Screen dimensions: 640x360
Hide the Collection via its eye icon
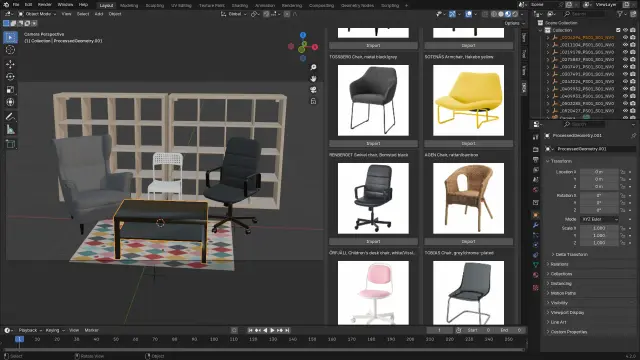(625, 30)
